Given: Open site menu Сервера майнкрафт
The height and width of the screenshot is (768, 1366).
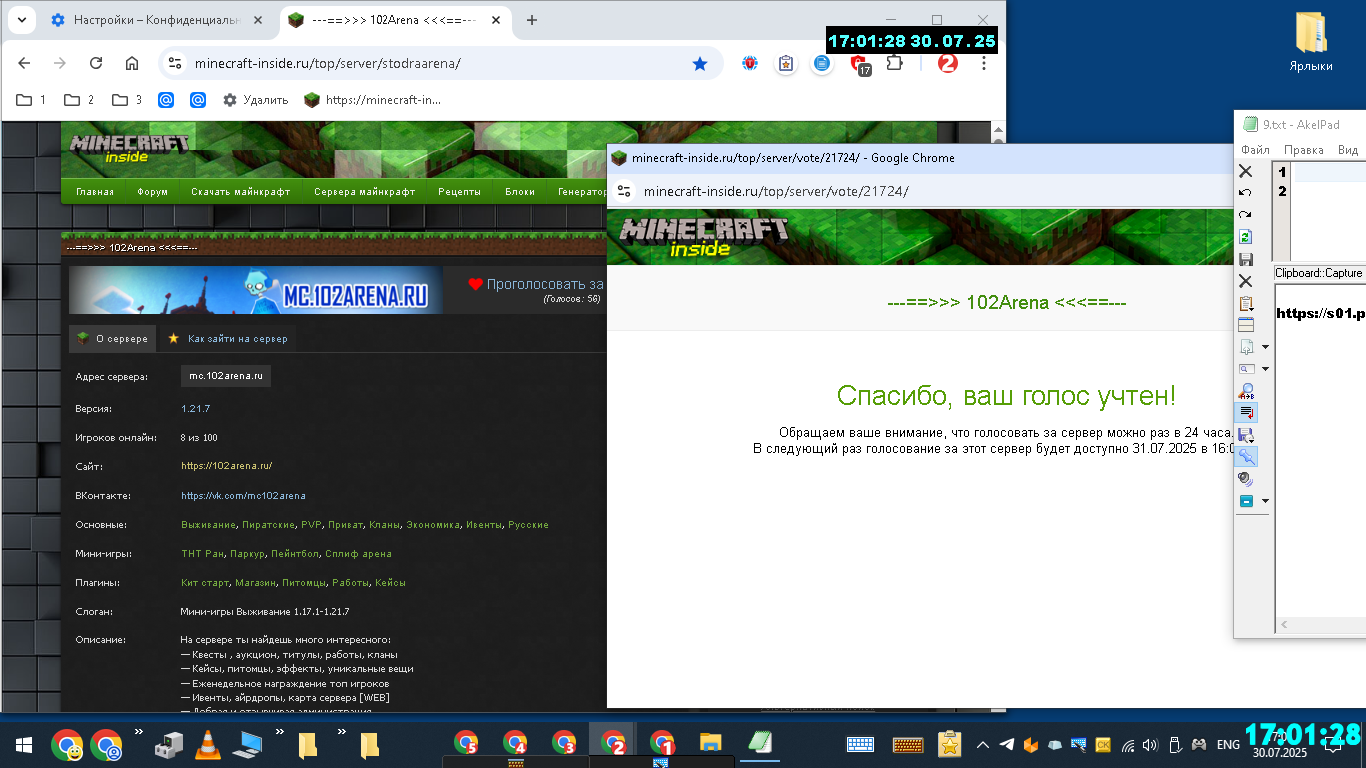Looking at the screenshot, I should 364,192.
